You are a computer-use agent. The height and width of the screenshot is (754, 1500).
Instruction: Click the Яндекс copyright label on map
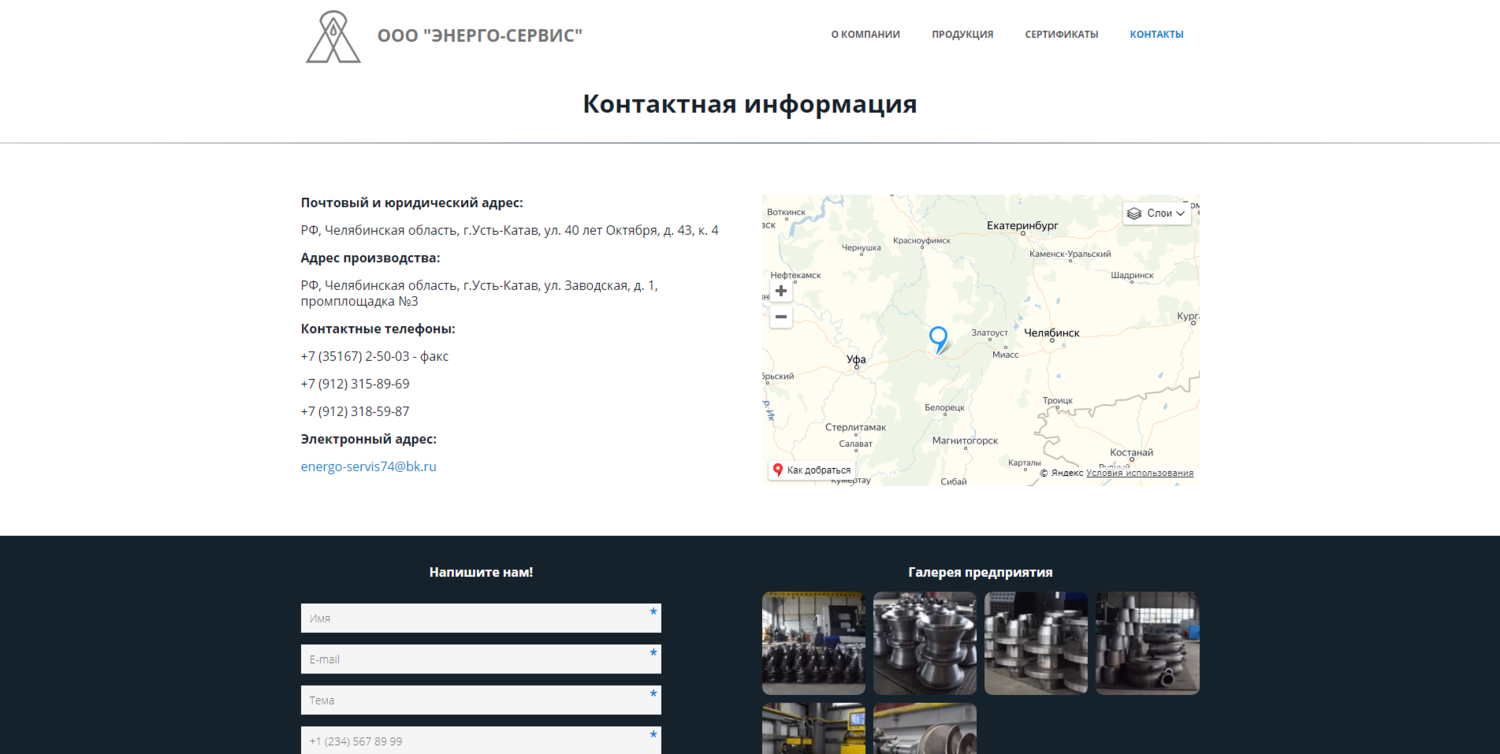1062,473
